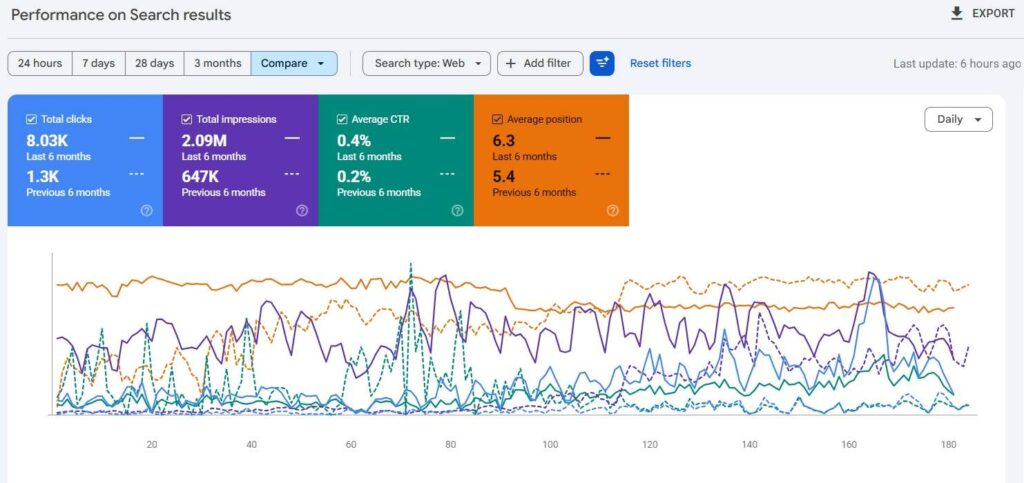
Task: Click the Reset filters link
Action: pyautogui.click(x=660, y=63)
